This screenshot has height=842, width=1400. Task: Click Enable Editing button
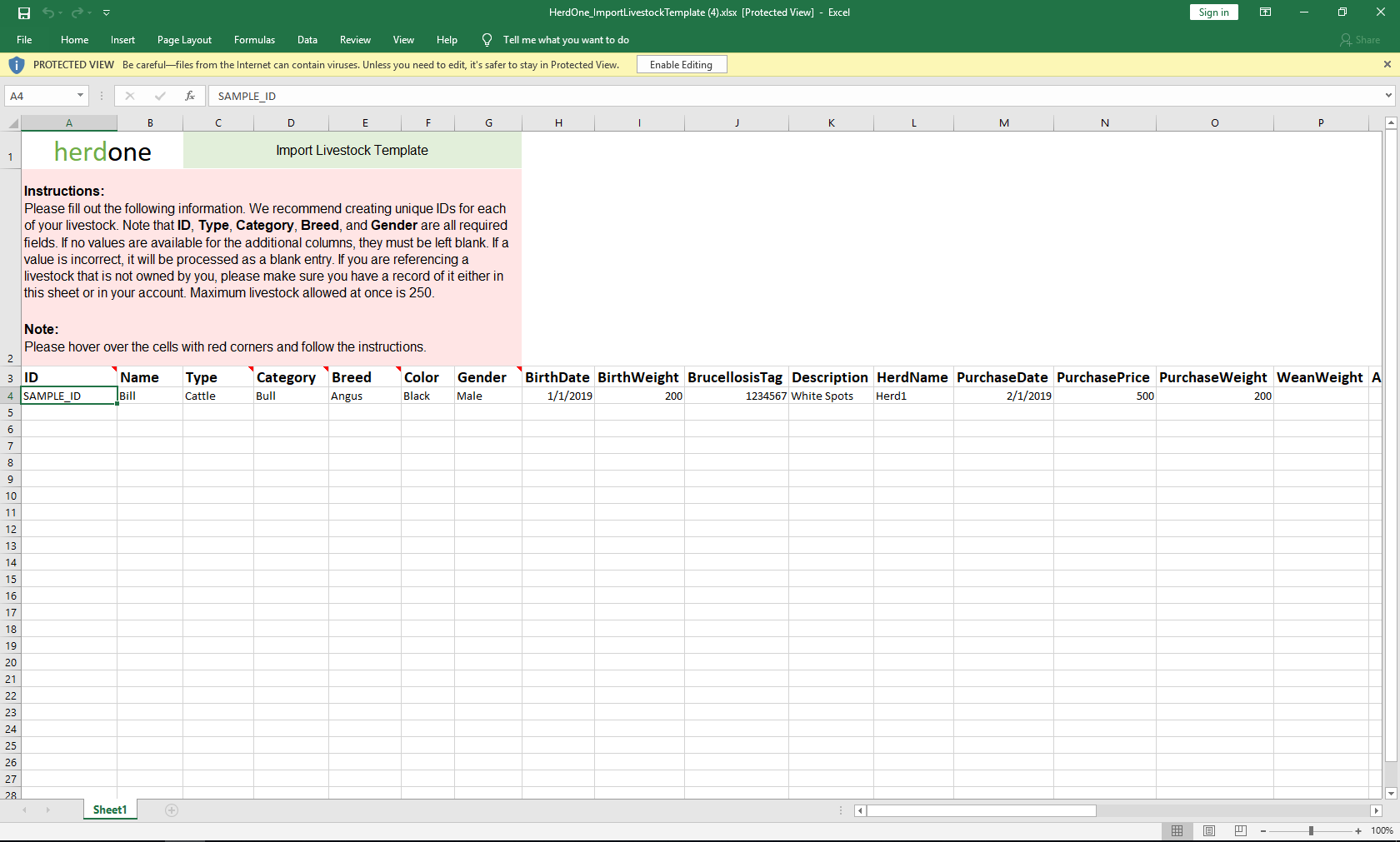[x=682, y=65]
